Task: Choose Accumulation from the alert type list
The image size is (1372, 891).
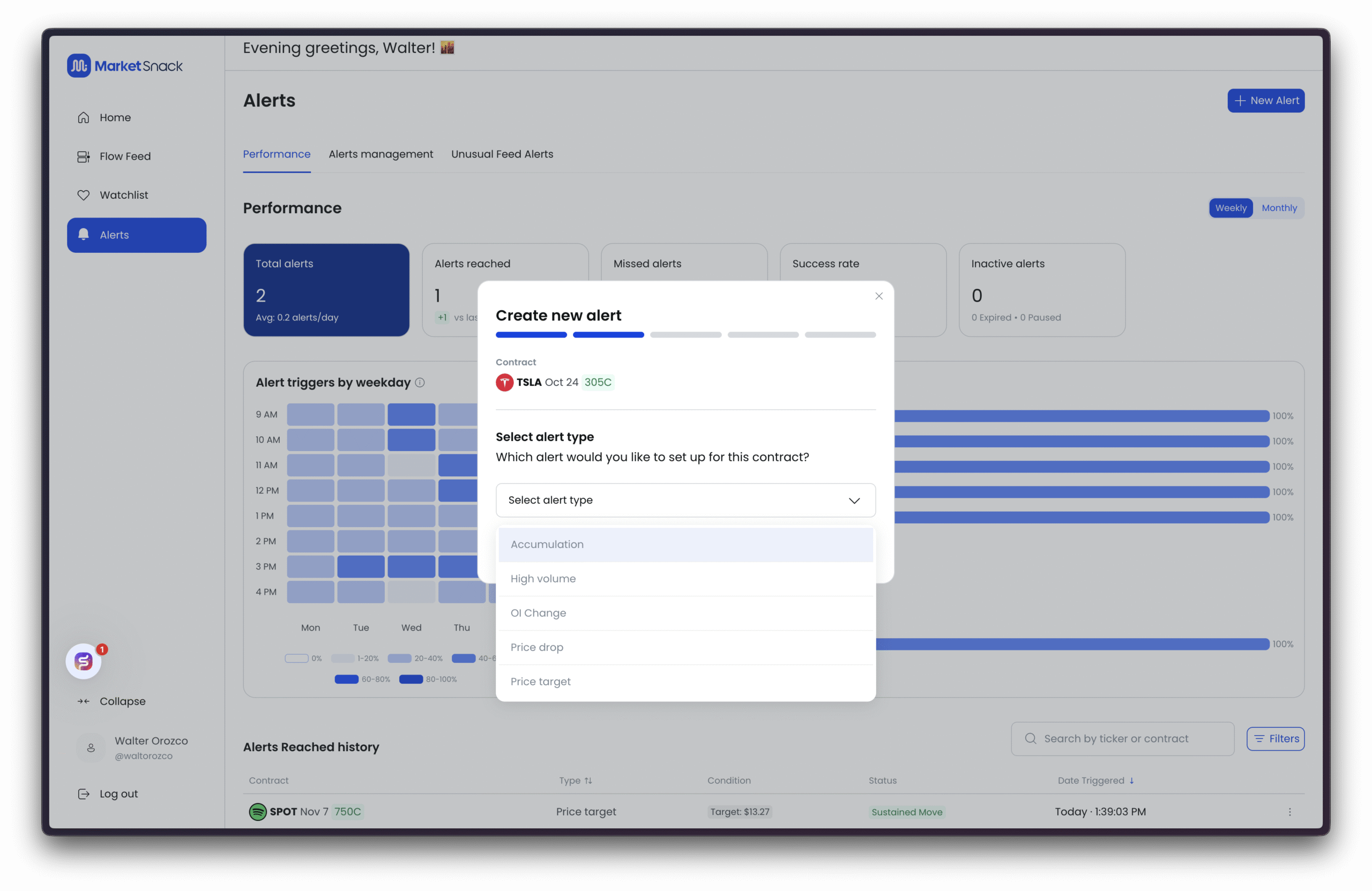Action: (685, 545)
